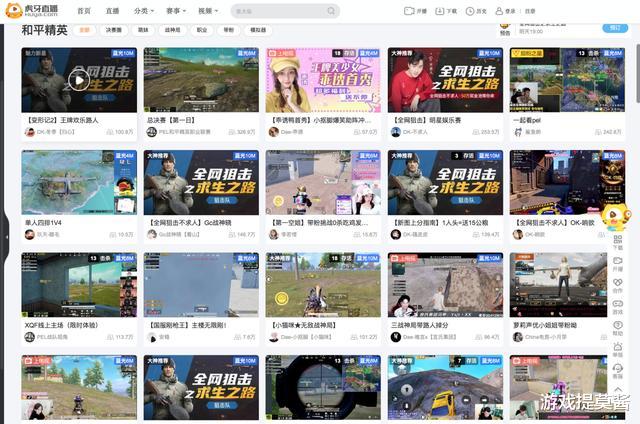Screen dimensions: 640x424
Task: Click the 合作 handshake icon in the right sidebar
Action: pyautogui.click(x=618, y=282)
